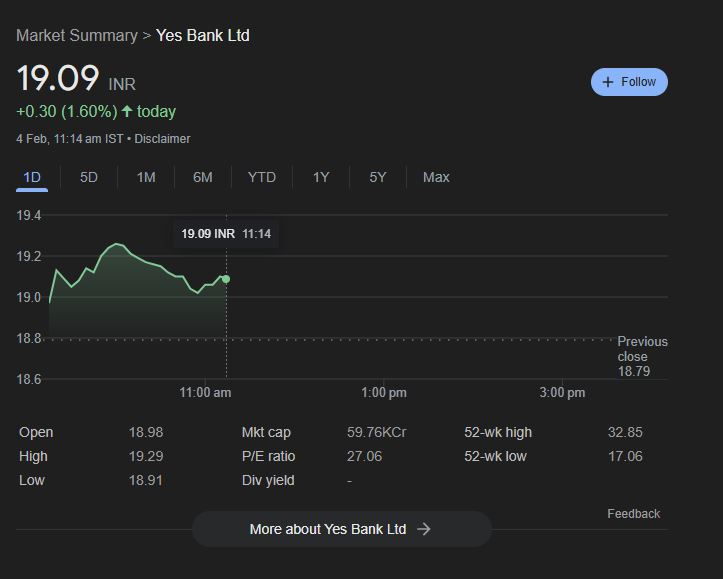Click the Low value 18.91
The image size is (723, 579).
coord(146,480)
